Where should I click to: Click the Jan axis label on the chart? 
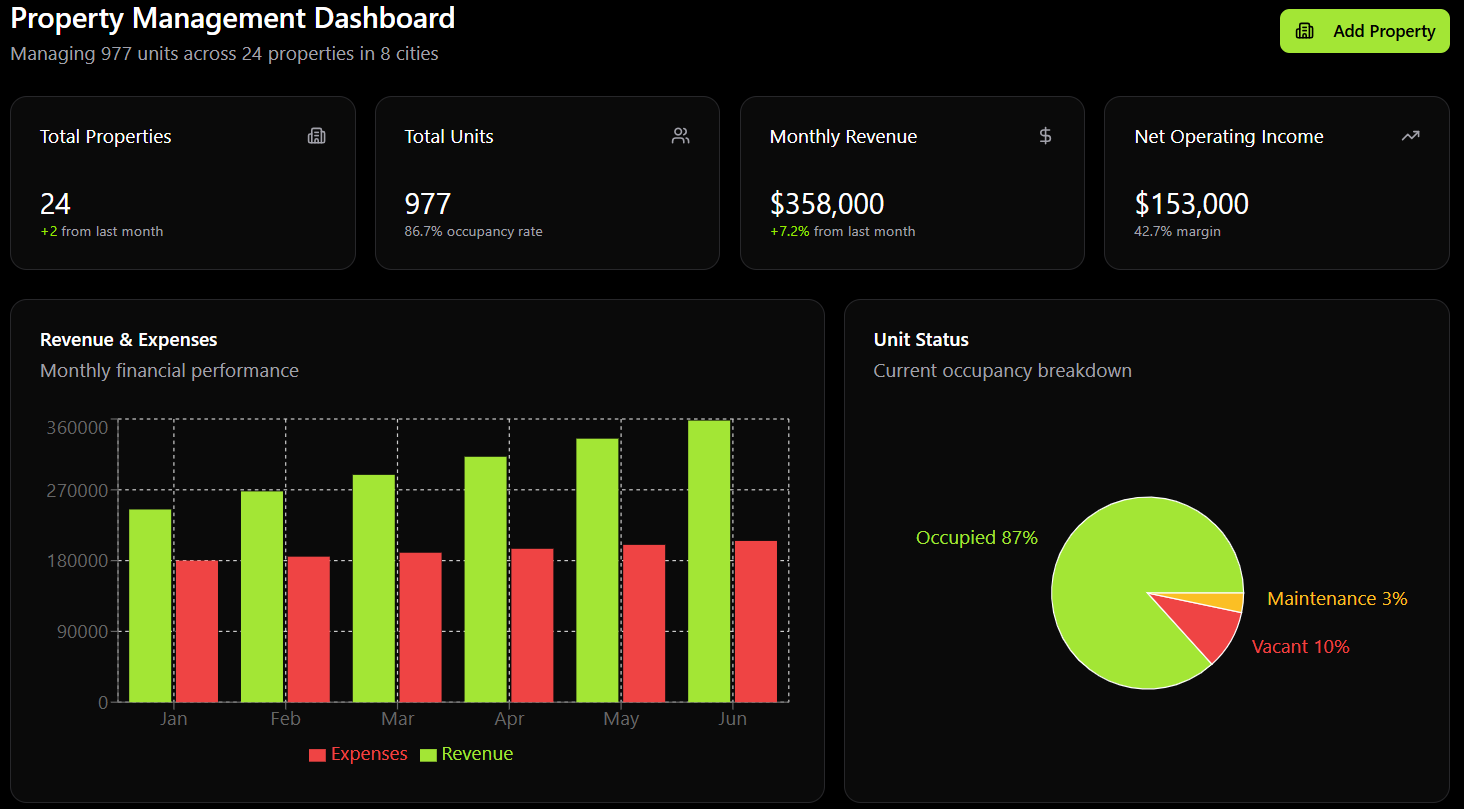pos(174,718)
